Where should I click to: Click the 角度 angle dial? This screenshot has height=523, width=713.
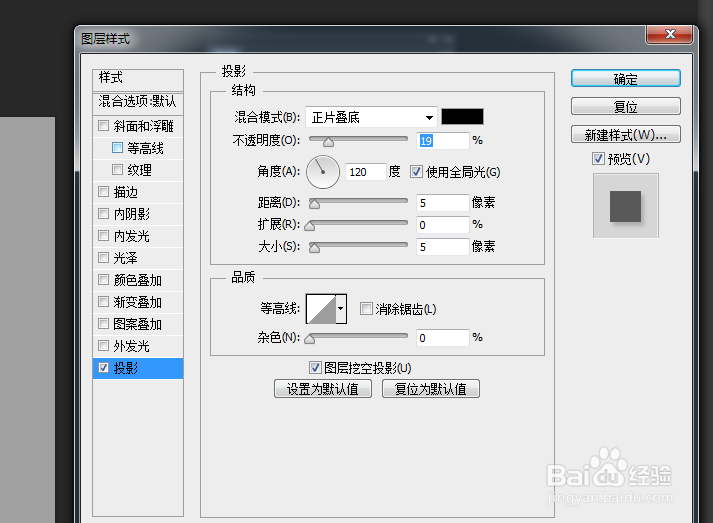[x=323, y=172]
